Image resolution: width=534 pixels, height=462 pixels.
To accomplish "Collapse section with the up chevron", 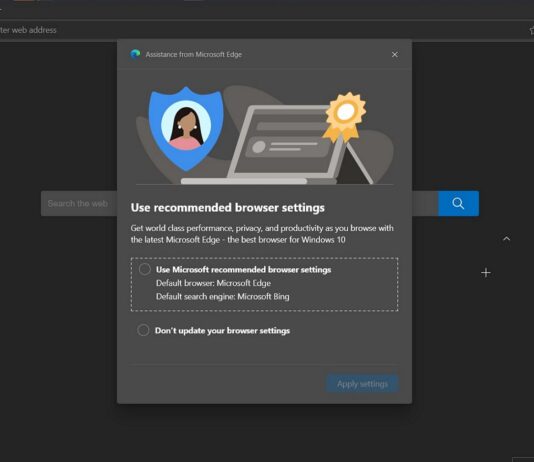I will [x=506, y=239].
